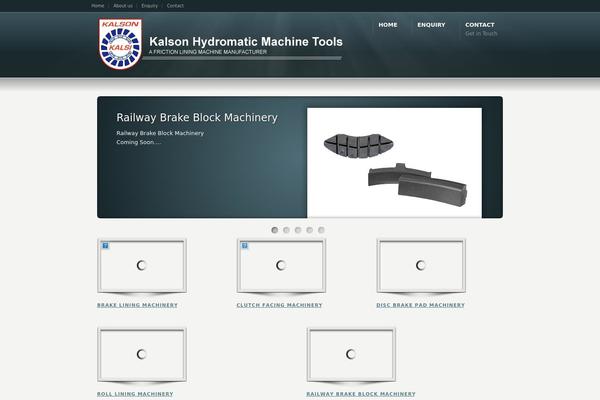The image size is (600, 400).
Task: Click BRAKE LINING MACHINERY link
Action: [137, 305]
